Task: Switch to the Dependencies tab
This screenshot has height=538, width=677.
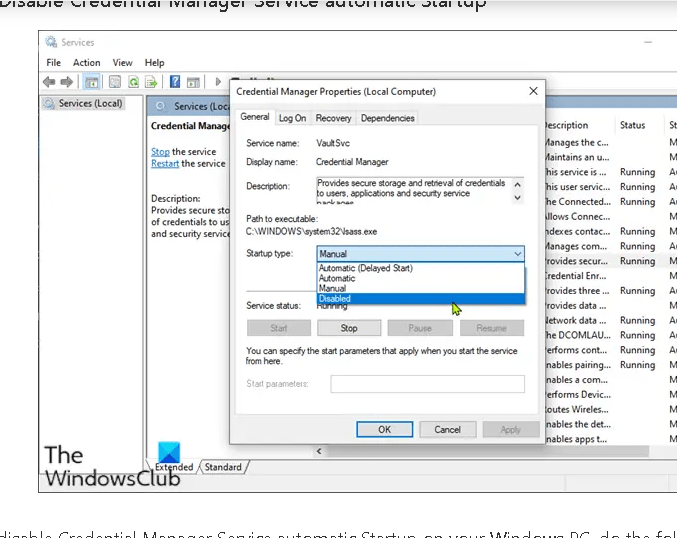Action: [387, 118]
